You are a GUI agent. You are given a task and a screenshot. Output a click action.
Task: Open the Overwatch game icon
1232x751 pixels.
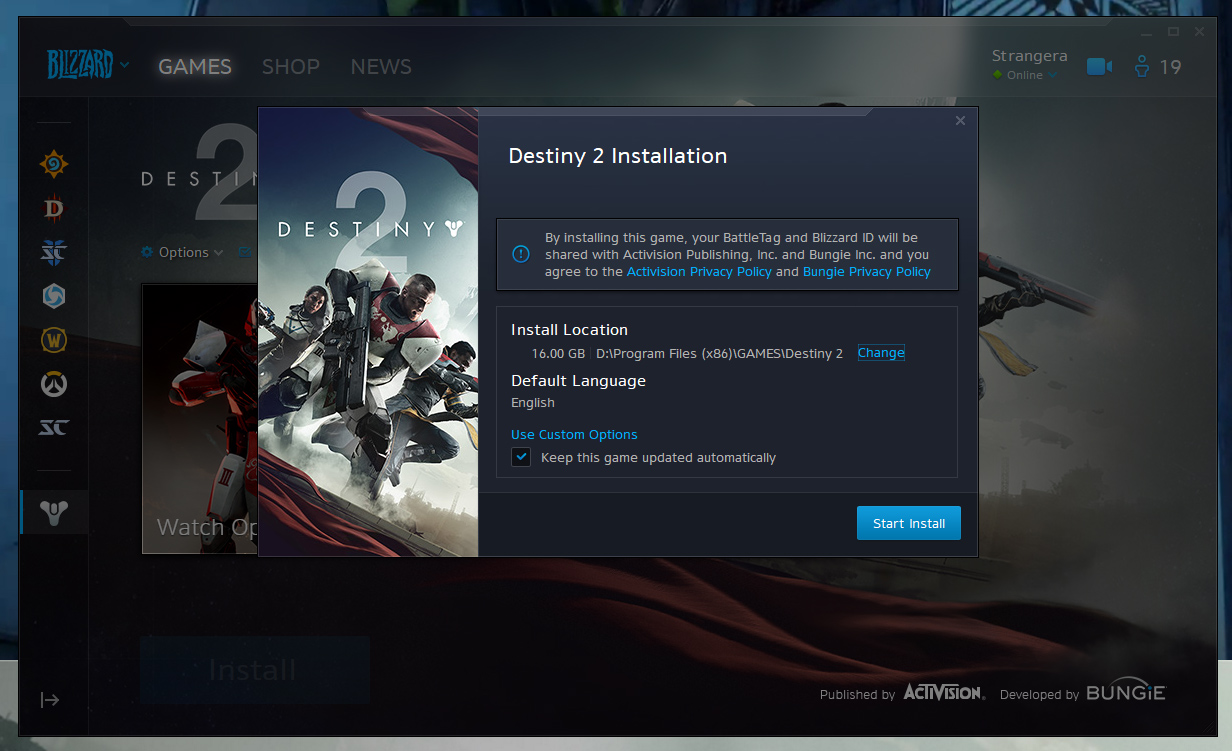54,384
